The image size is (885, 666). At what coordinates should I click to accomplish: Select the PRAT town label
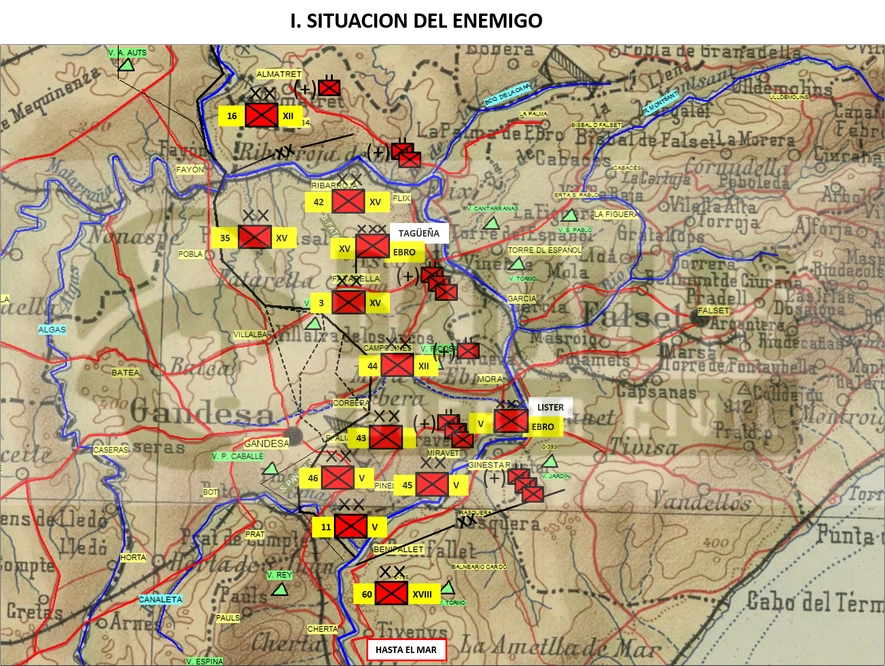(x=255, y=534)
